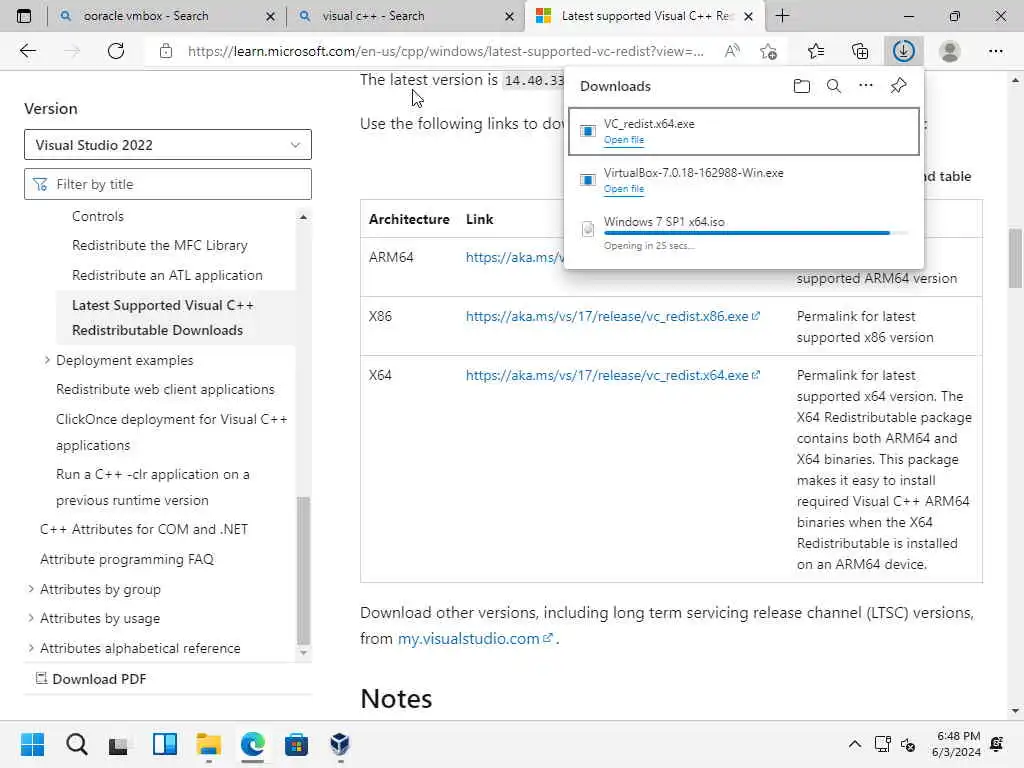
Task: Refresh the current page
Action: (x=116, y=51)
